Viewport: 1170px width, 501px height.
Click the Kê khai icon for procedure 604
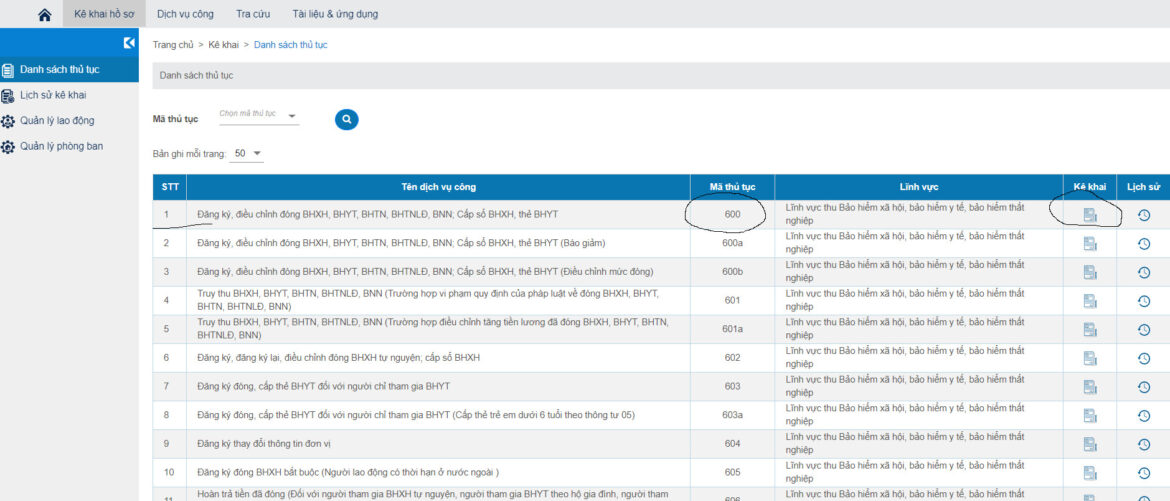click(x=1090, y=443)
